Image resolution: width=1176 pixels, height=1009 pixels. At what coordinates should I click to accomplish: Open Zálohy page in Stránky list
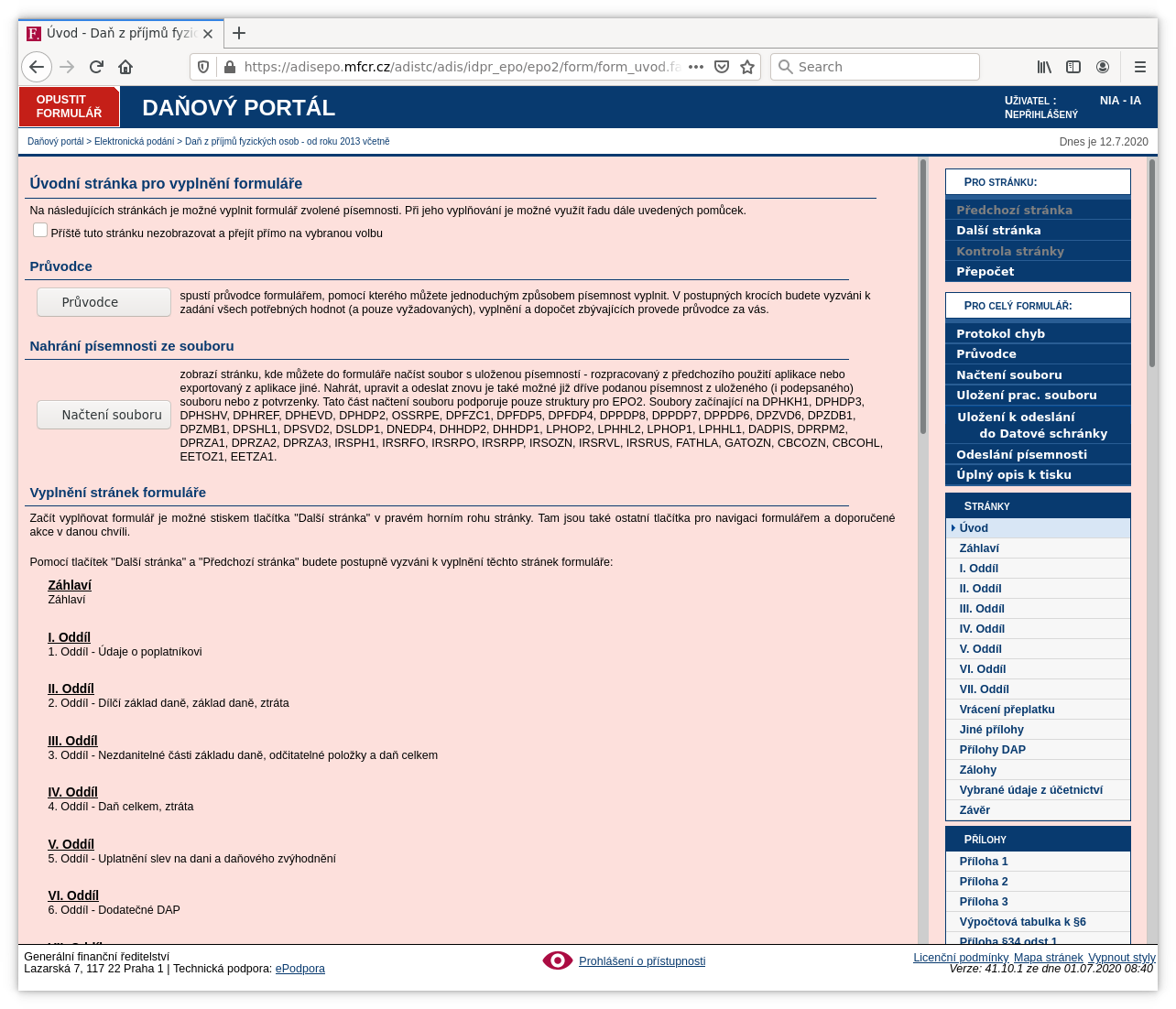(x=1038, y=770)
